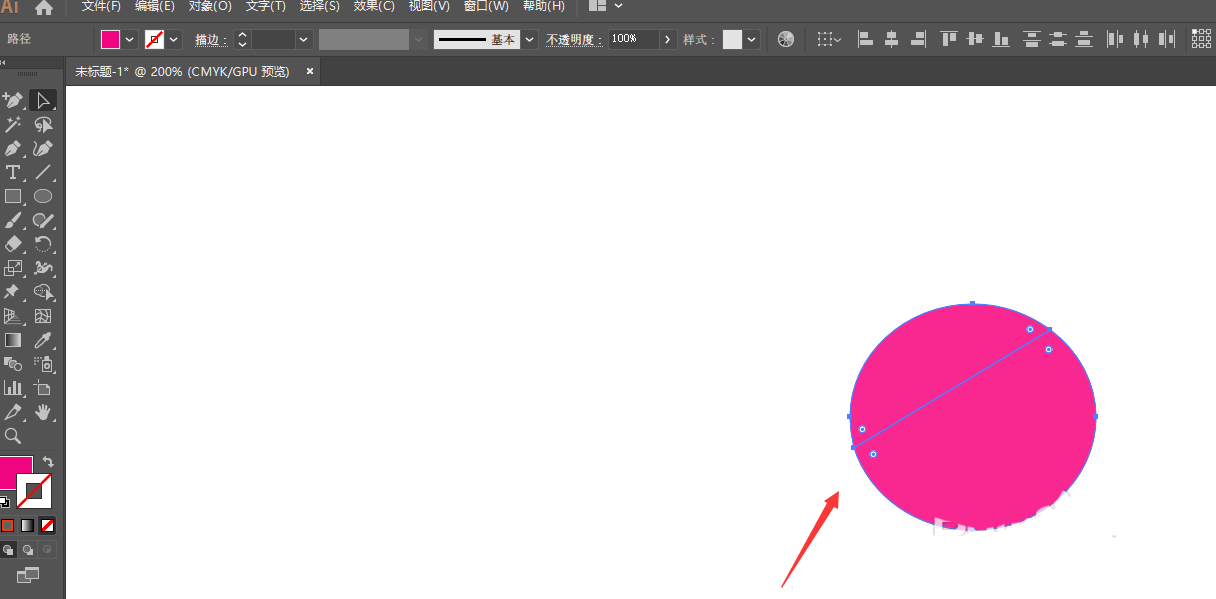
Task: Click the magenta fill swatch in toolbox
Action: click(15, 472)
